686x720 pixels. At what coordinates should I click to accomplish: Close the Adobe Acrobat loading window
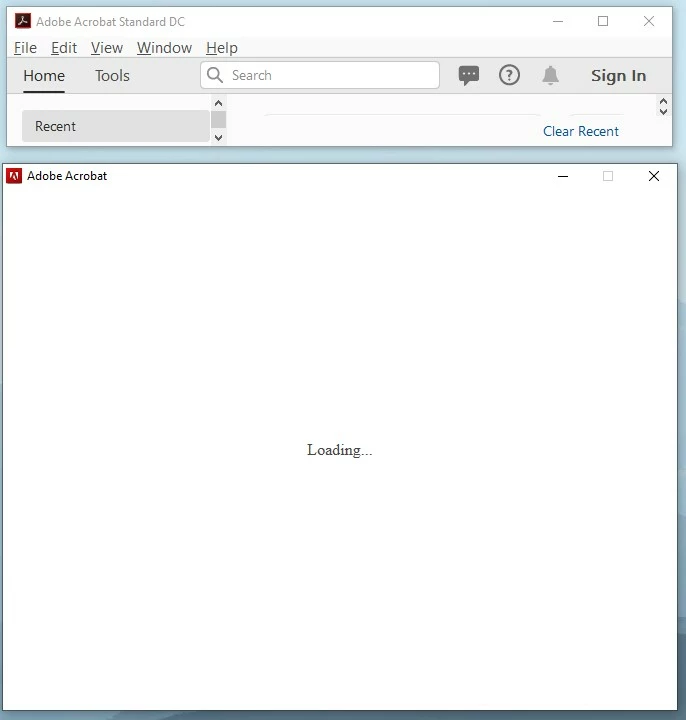tap(654, 176)
